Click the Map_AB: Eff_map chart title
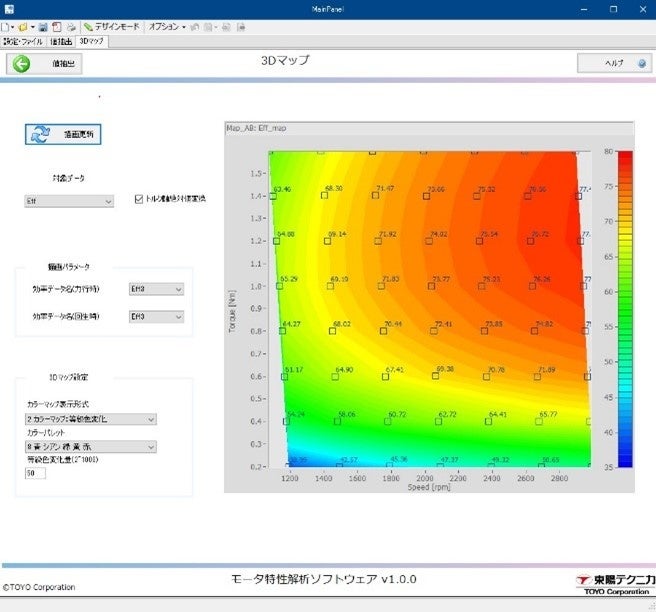 256,128
